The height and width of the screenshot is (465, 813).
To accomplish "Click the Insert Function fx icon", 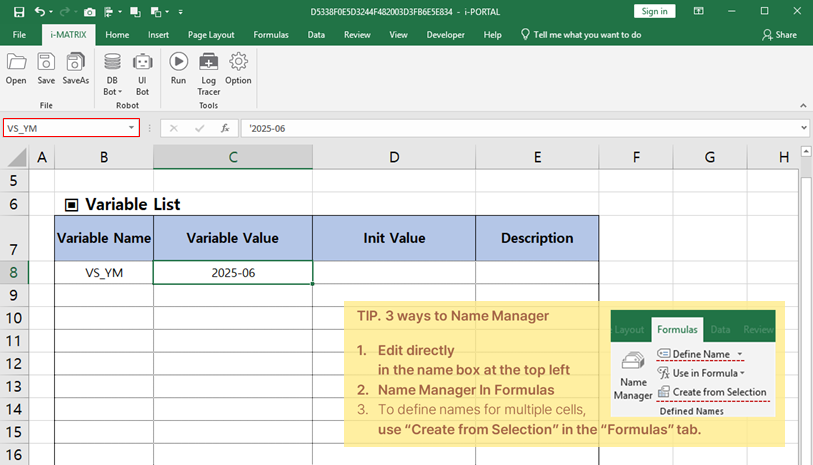I will pyautogui.click(x=225, y=128).
